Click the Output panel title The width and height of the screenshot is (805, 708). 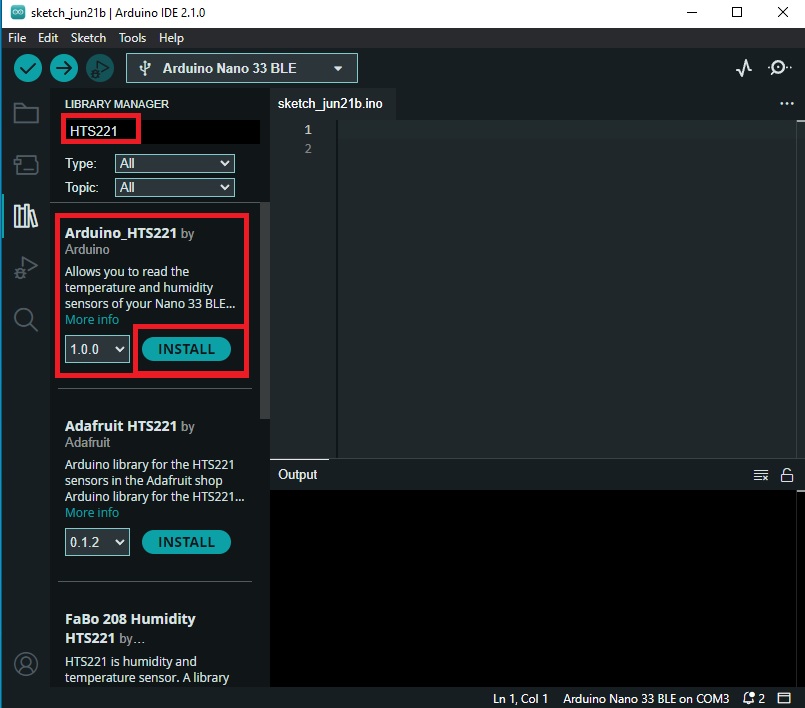click(x=298, y=474)
